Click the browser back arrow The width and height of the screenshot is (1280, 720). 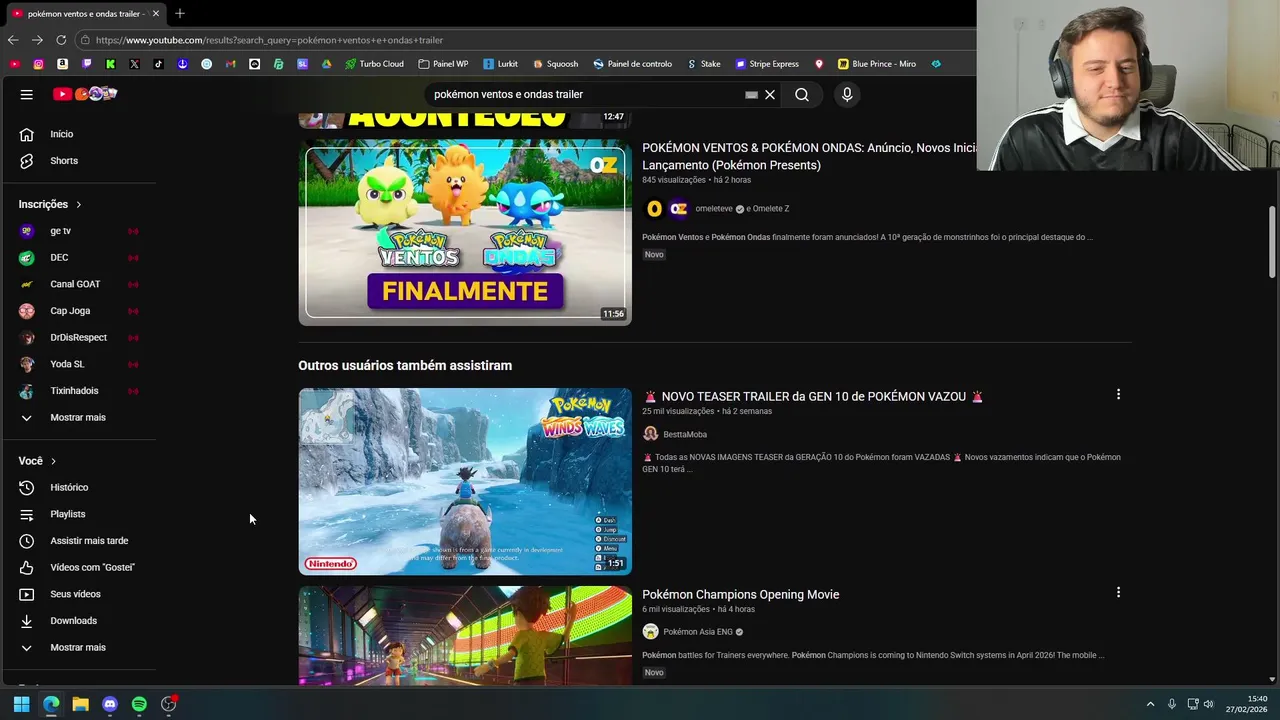click(13, 40)
